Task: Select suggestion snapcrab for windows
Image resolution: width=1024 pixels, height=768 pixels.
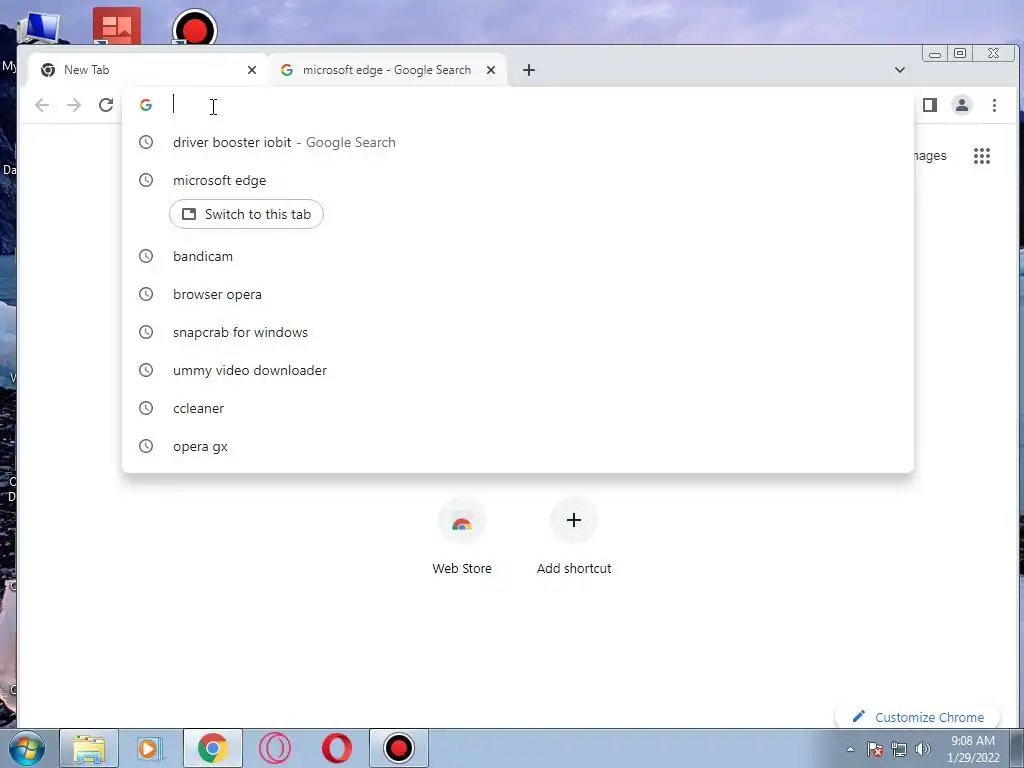Action: click(518, 332)
